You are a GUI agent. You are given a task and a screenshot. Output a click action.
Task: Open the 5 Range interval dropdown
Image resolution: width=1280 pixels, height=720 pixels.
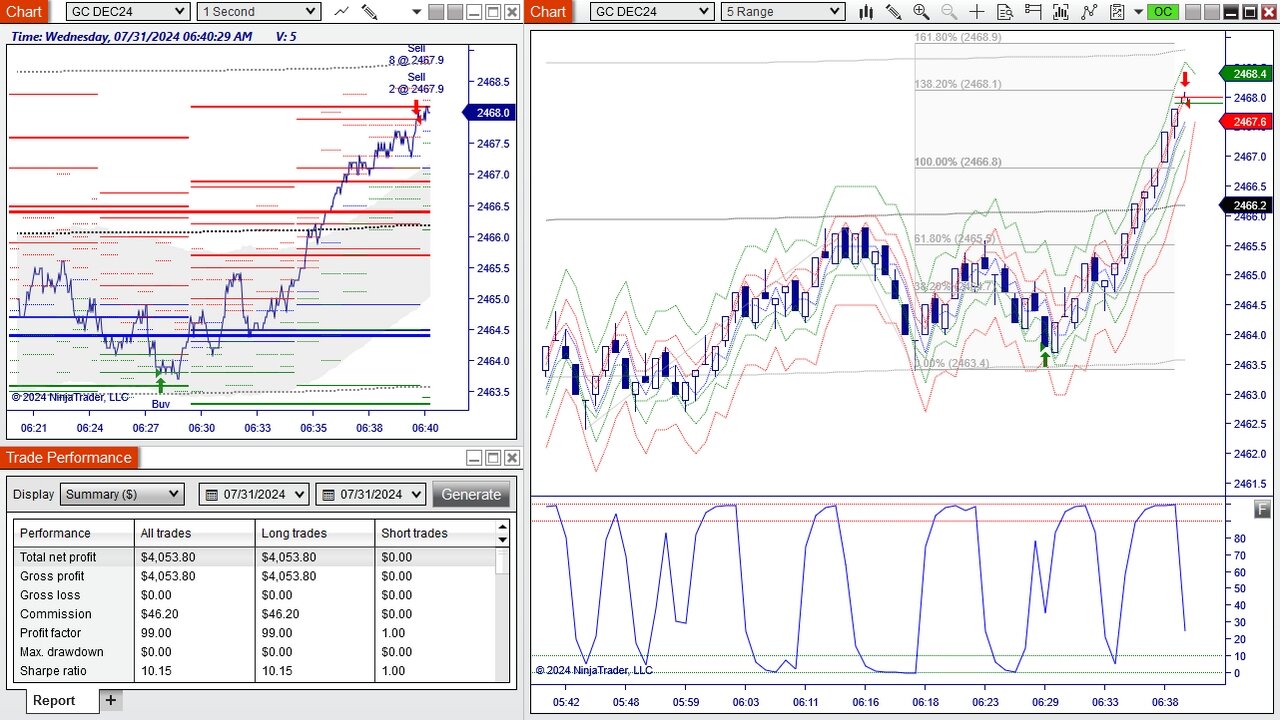(783, 12)
